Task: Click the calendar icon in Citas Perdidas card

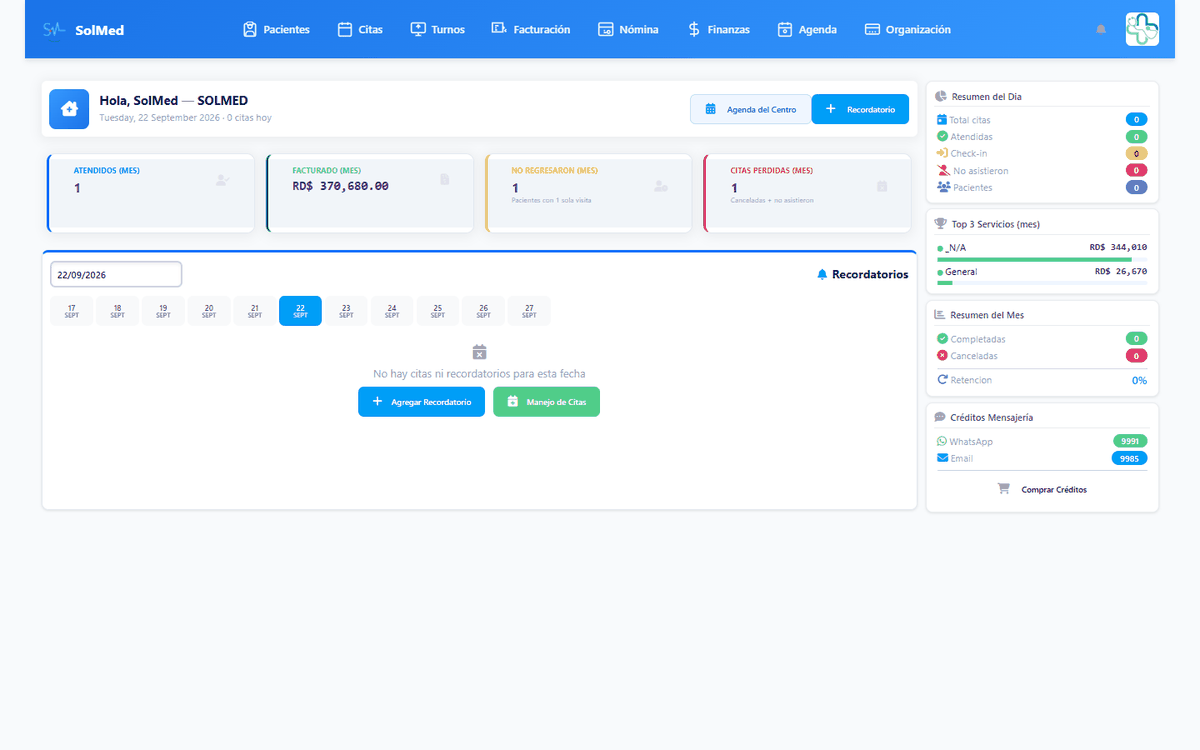Action: click(882, 186)
